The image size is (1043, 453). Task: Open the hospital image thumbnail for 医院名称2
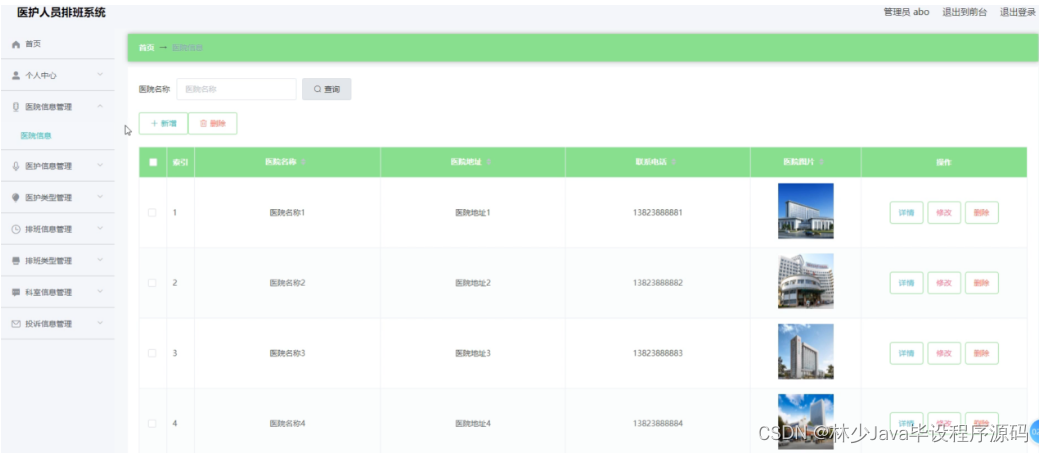coord(806,281)
